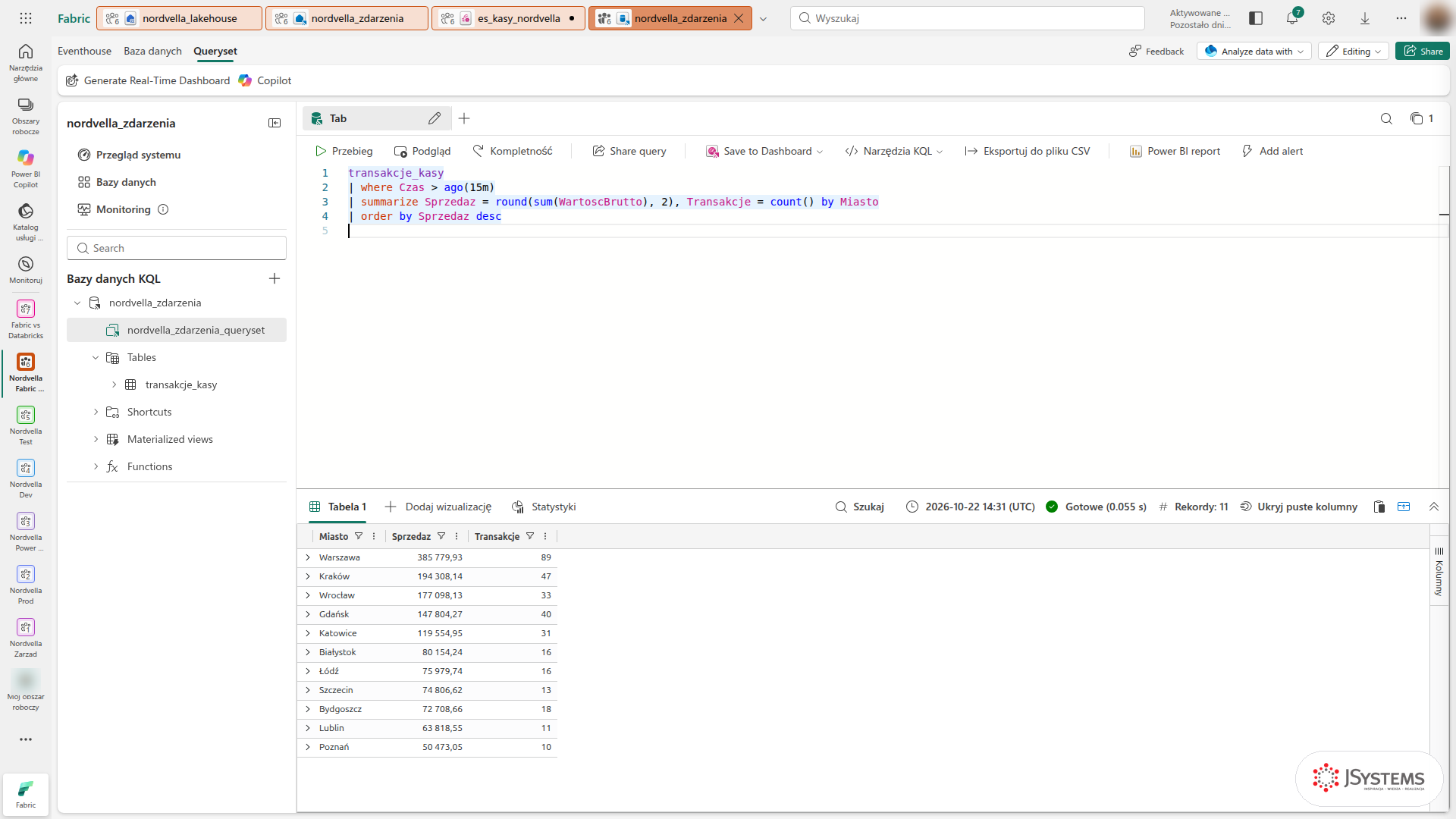
Task: Open the notifications bell icon
Action: [x=1292, y=18]
